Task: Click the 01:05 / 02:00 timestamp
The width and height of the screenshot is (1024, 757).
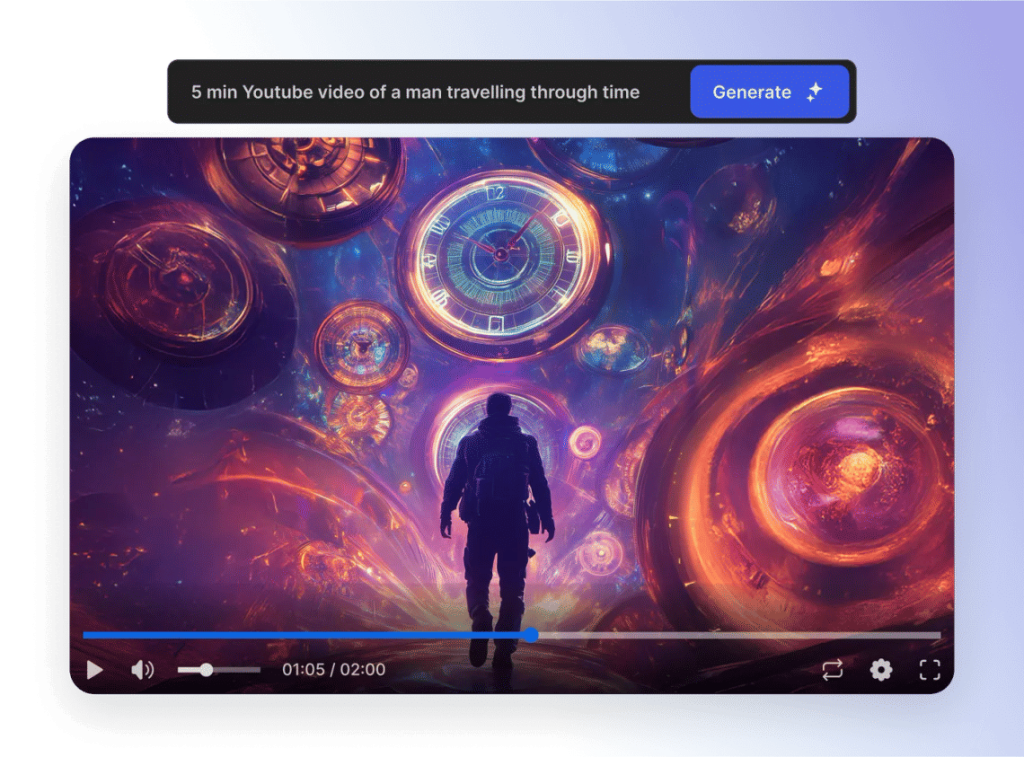Action: pos(332,670)
